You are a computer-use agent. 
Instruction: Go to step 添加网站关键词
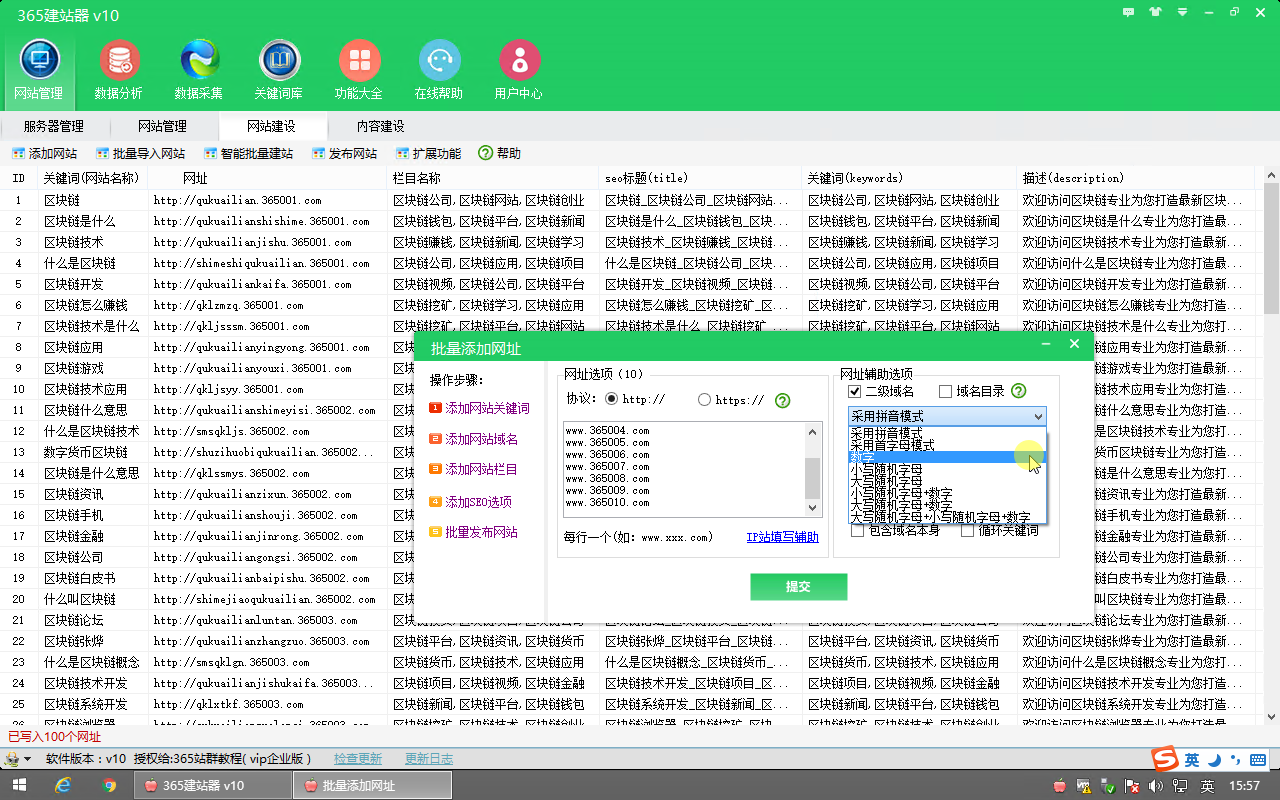(480, 408)
